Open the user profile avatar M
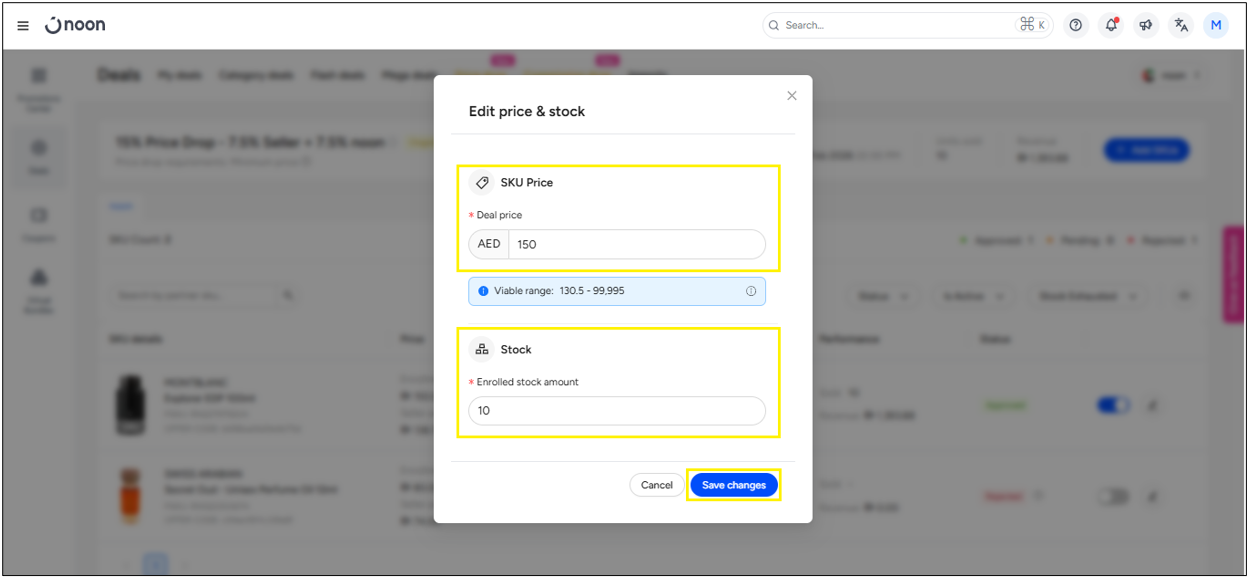 point(1216,26)
